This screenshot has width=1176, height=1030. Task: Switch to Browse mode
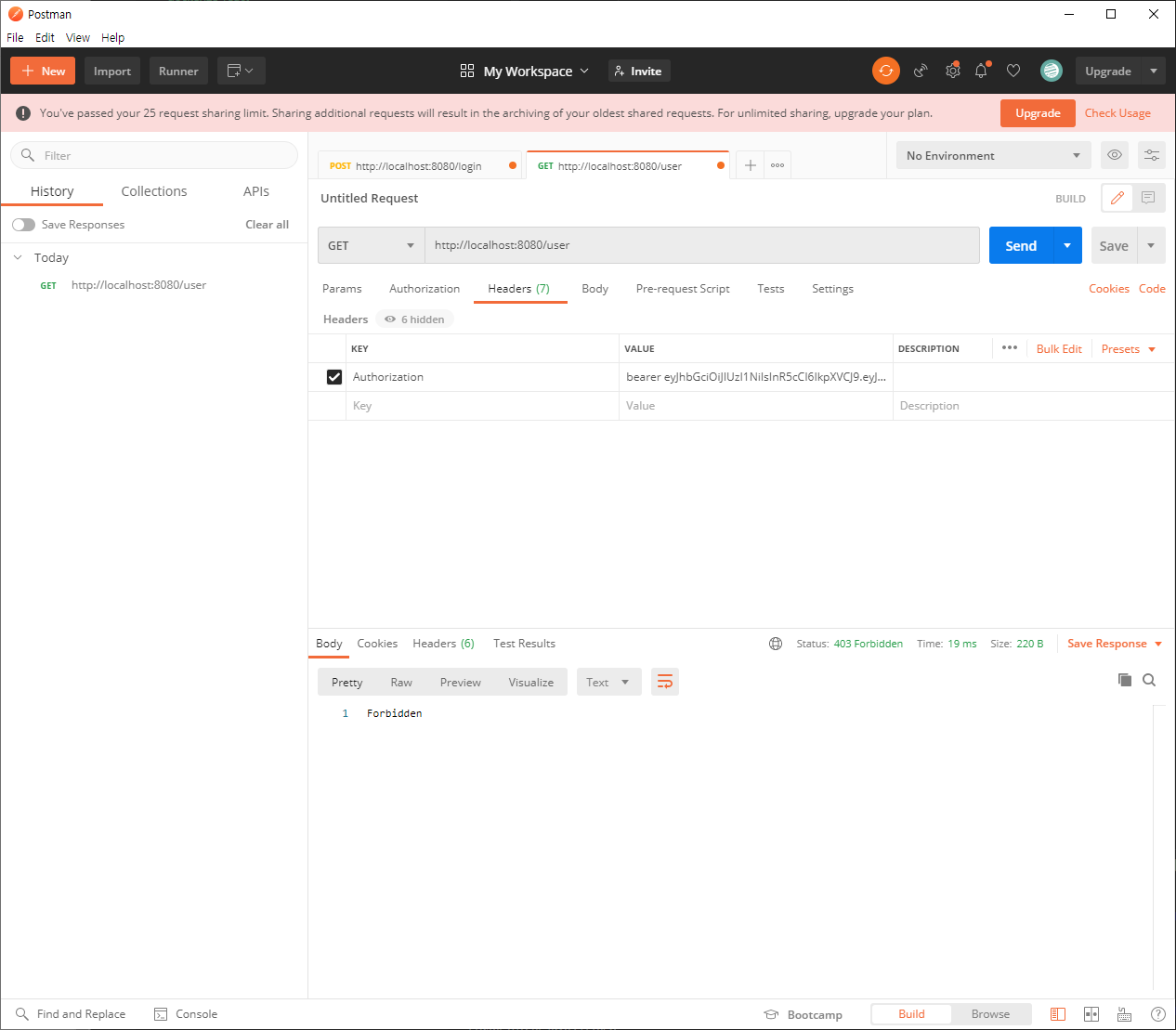pyautogui.click(x=990, y=1014)
